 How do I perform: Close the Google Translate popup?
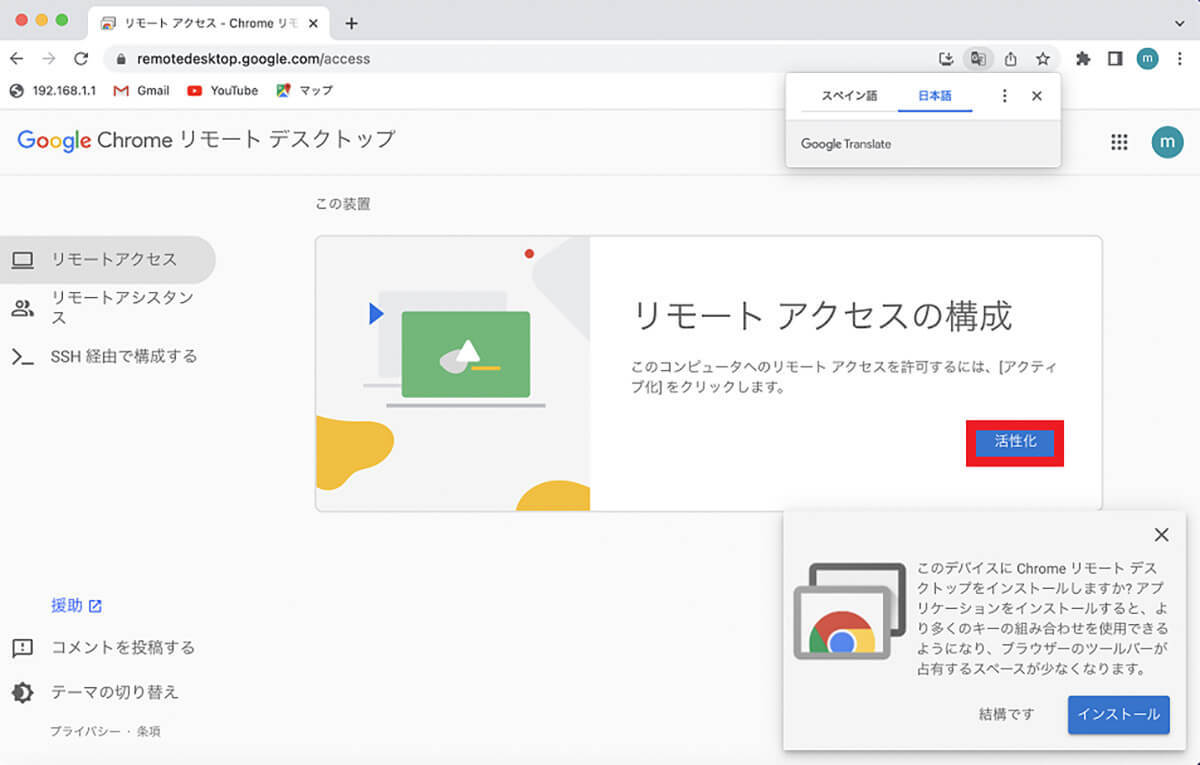[x=1037, y=96]
